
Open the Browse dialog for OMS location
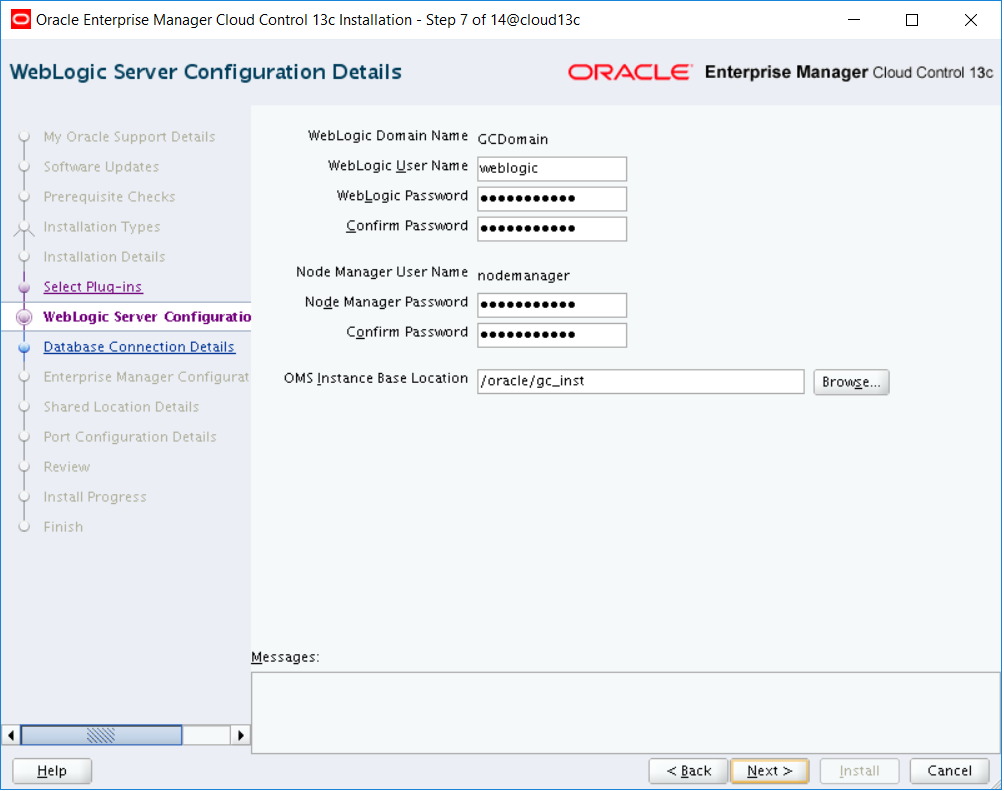coord(851,382)
